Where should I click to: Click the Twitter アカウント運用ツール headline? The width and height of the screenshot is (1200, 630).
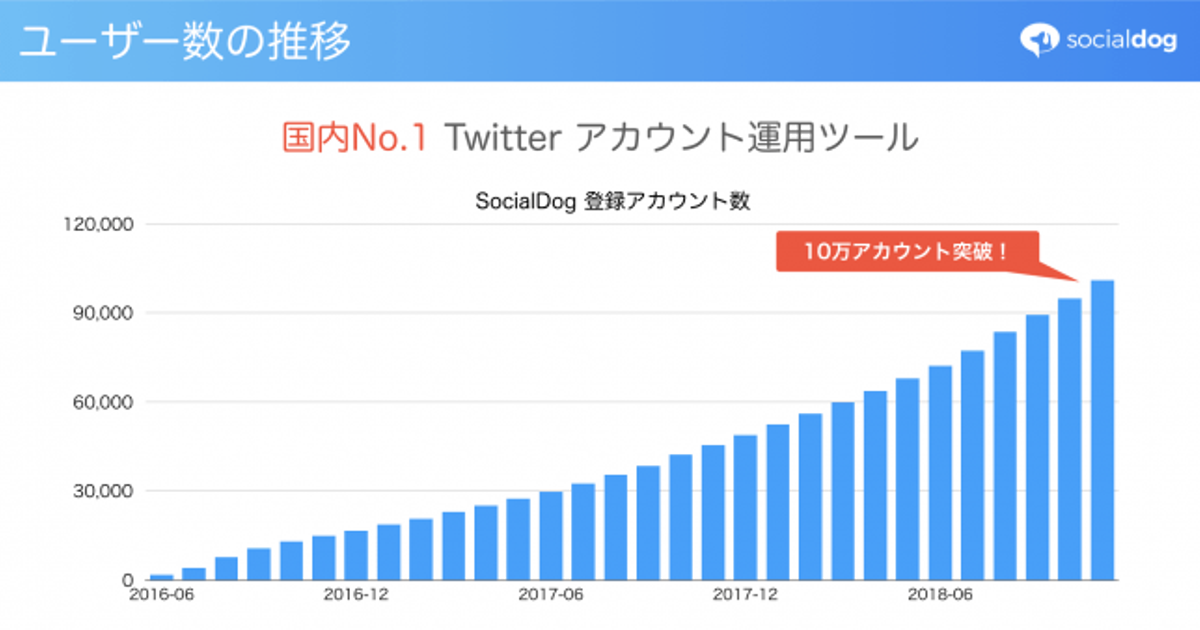680,138
